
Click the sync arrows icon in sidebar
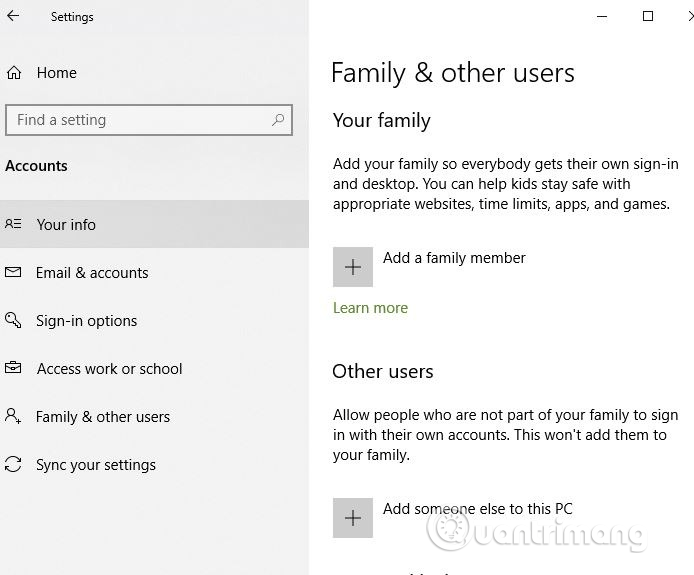[13, 465]
